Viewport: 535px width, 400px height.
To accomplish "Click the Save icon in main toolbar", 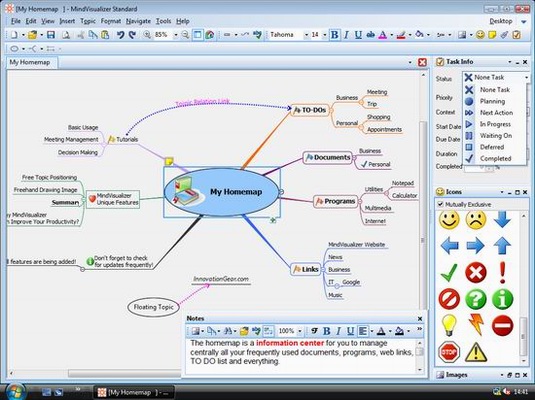I will pyautogui.click(x=50, y=35).
